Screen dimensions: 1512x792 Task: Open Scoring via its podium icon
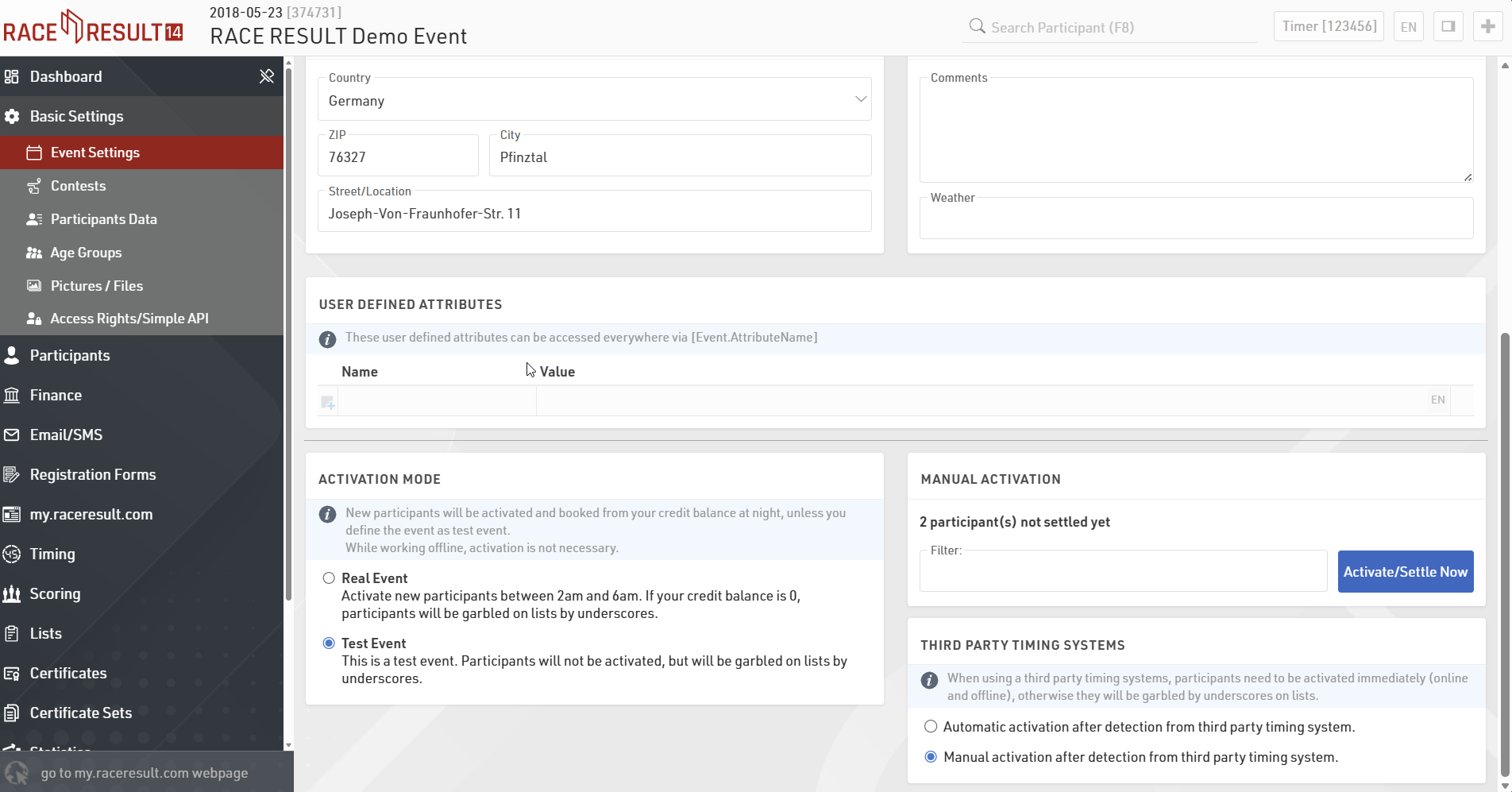pos(12,593)
